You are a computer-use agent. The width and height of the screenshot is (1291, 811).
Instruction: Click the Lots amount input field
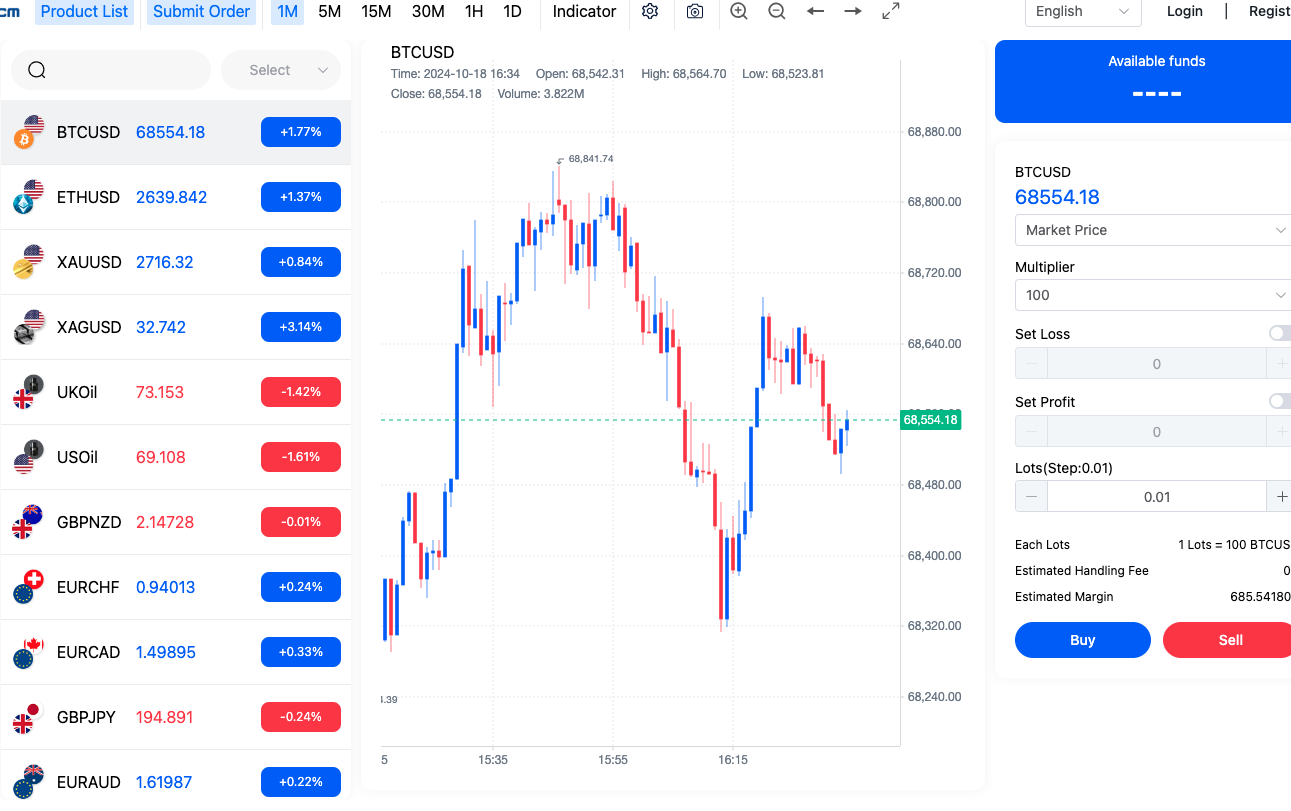pyautogui.click(x=1156, y=497)
